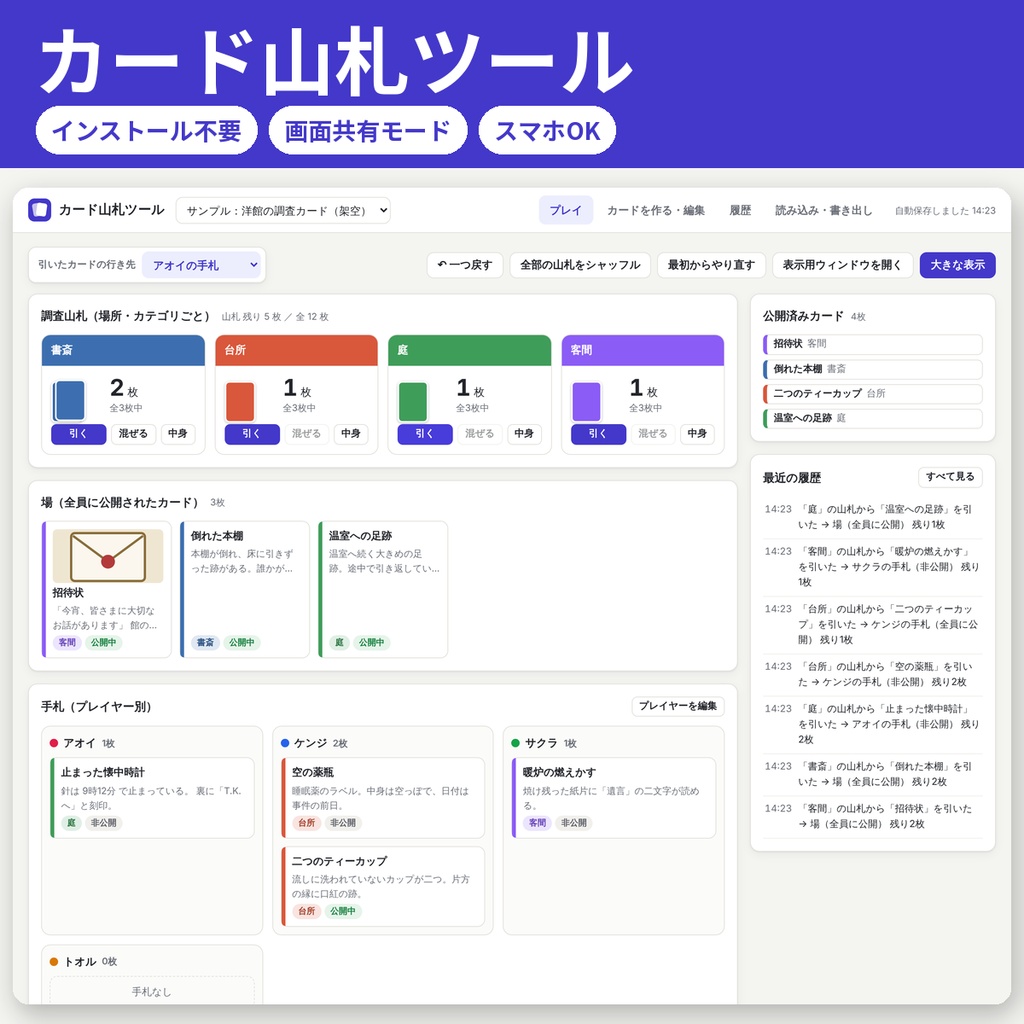Screen dimensions: 1024x1024
Task: Select 二つのティーカップ row in 公開済みカード
Action: pyautogui.click(x=872, y=394)
